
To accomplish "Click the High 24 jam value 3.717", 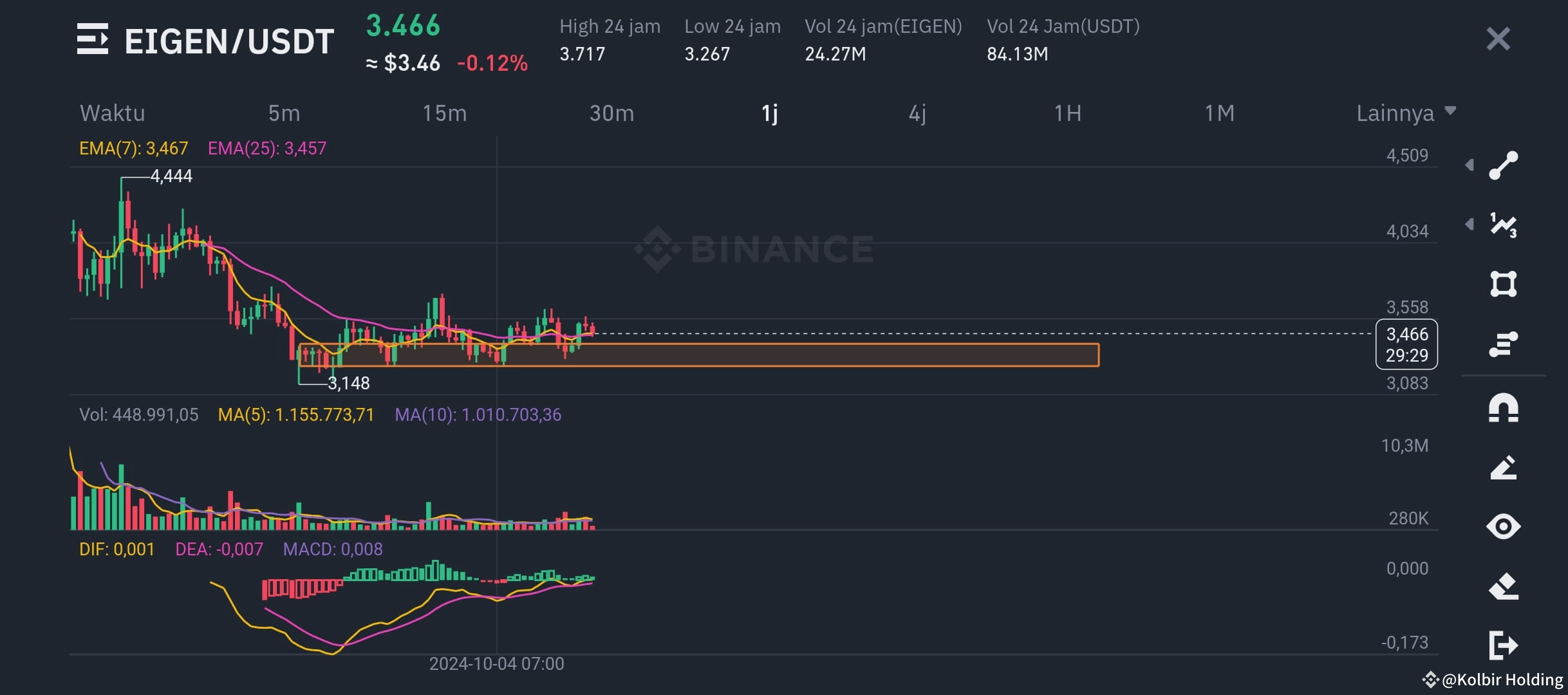I will coord(581,55).
